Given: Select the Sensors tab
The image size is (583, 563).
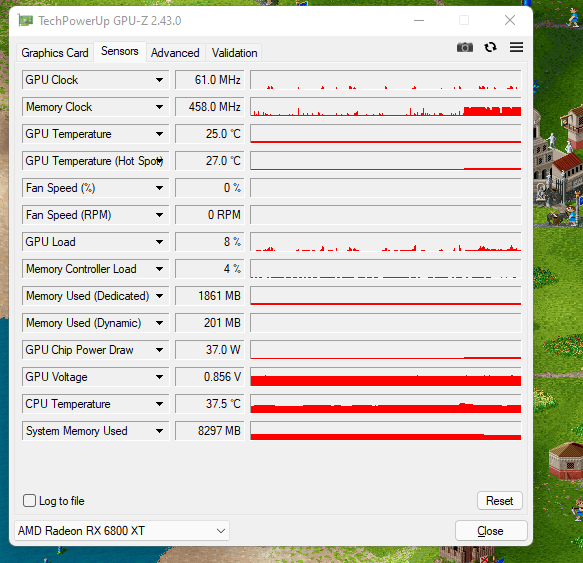Looking at the screenshot, I should pos(120,51).
